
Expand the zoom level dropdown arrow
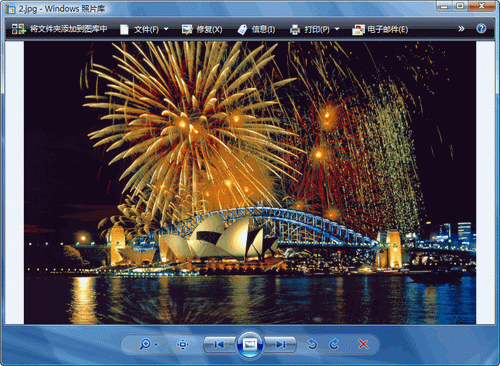(x=156, y=344)
